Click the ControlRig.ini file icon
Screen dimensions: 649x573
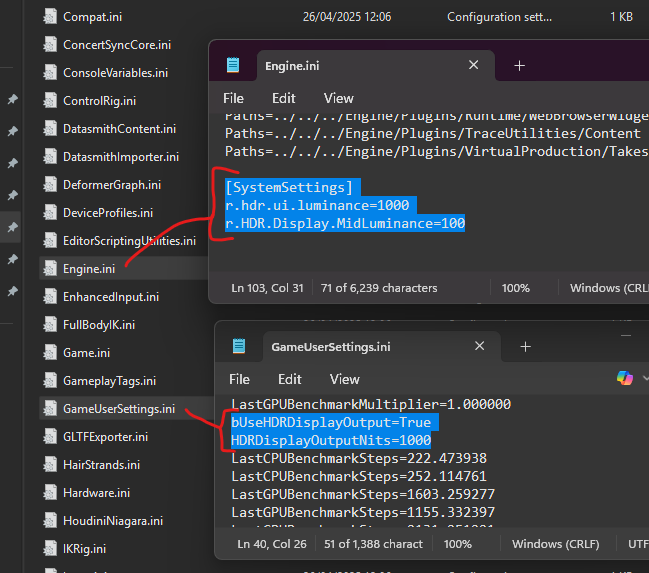coord(50,101)
